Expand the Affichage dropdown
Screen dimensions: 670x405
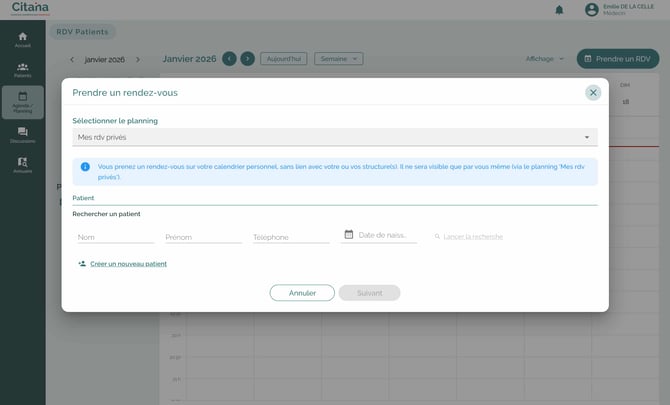pos(545,59)
